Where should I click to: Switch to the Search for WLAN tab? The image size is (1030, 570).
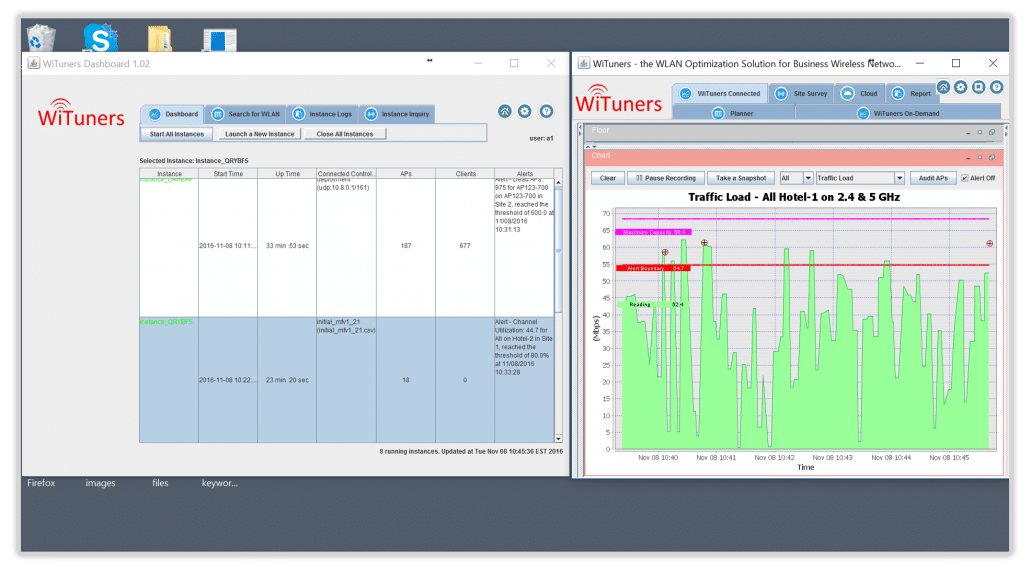point(246,114)
